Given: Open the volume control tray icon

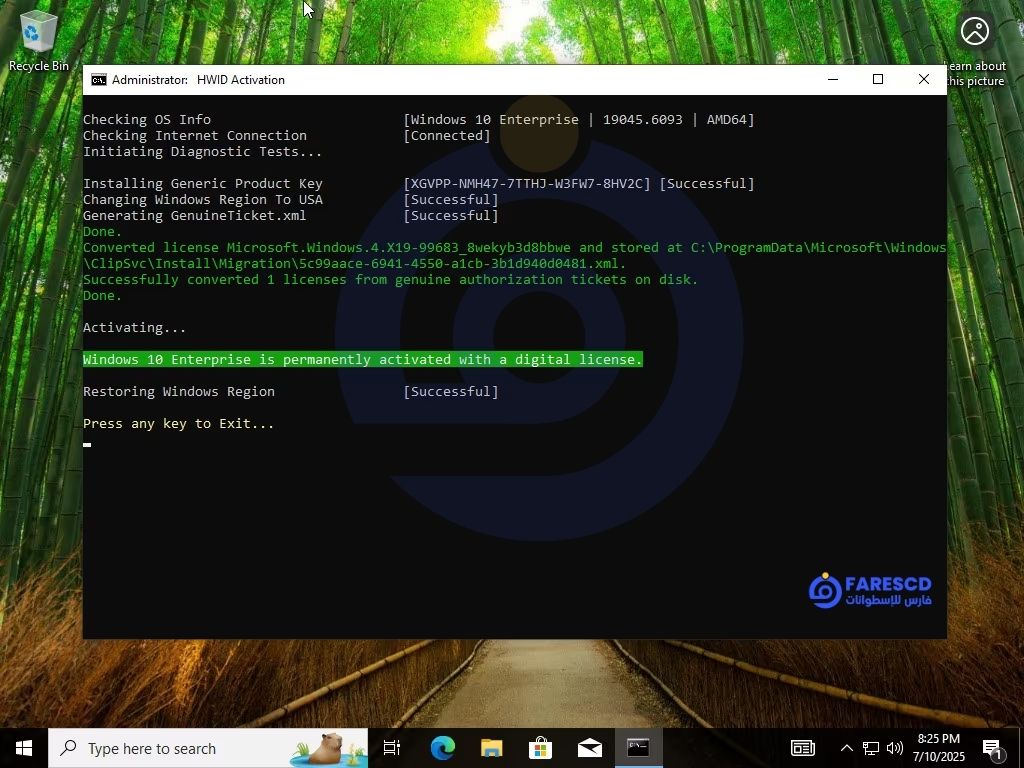Looking at the screenshot, I should (895, 748).
